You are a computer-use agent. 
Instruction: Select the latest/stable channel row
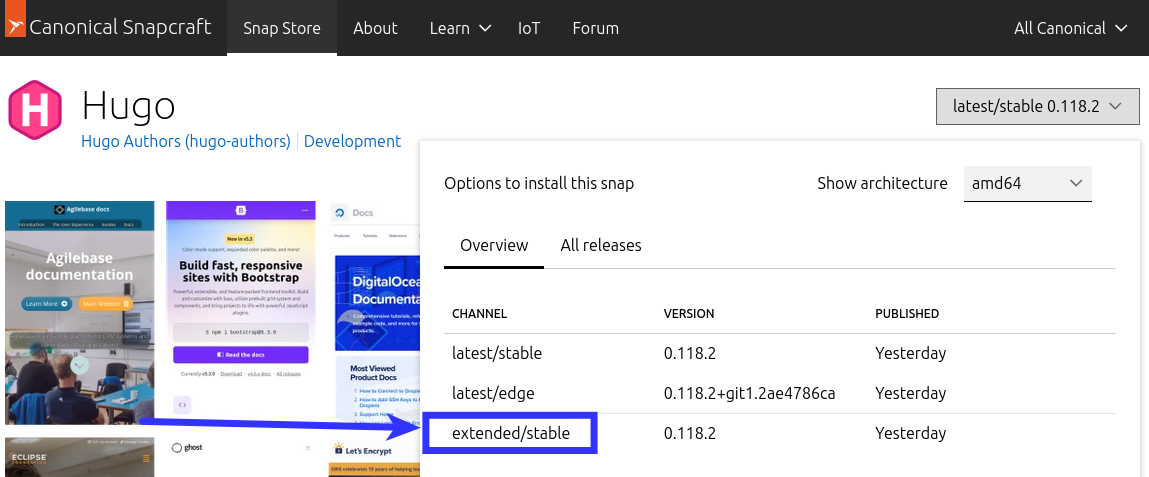(497, 353)
